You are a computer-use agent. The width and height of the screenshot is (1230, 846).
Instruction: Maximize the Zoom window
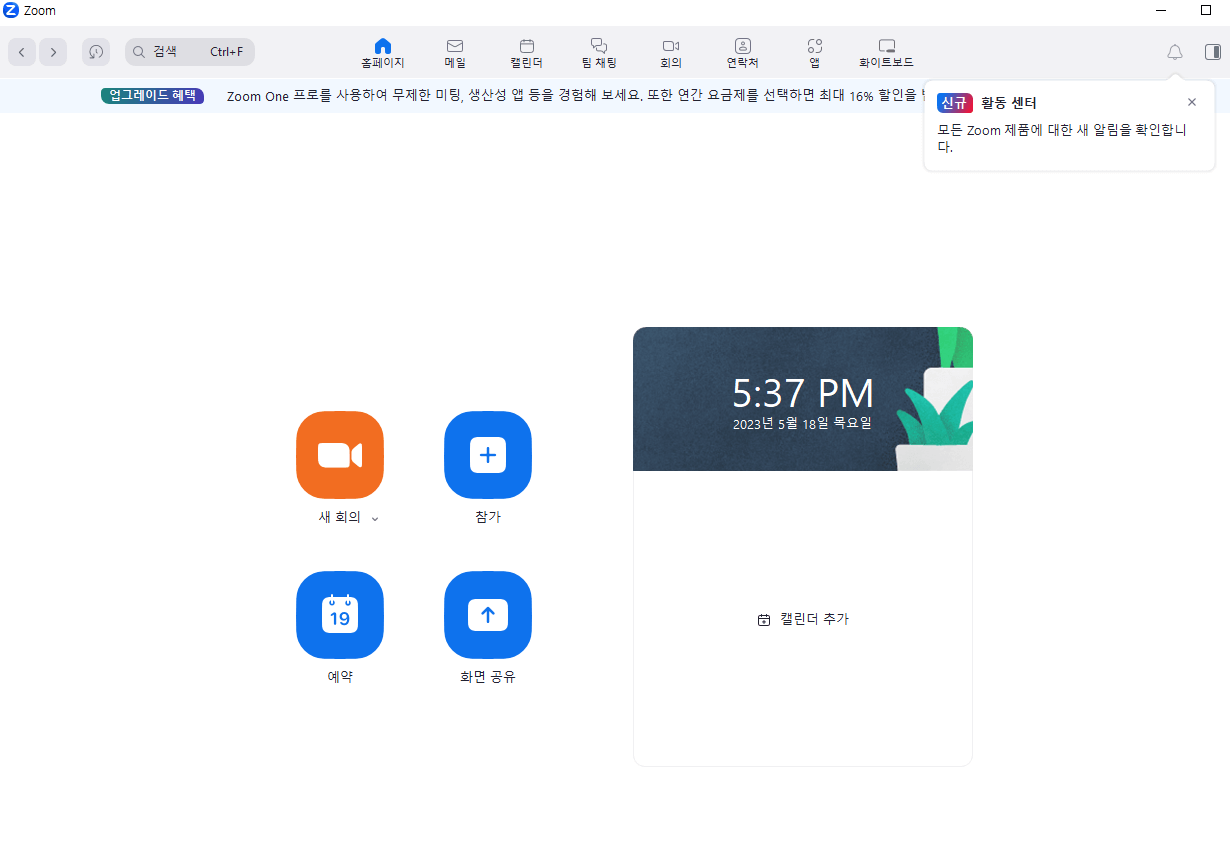pos(1206,10)
